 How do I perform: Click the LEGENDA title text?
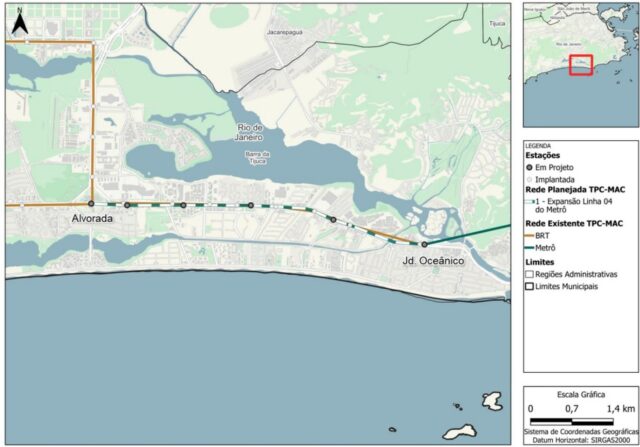[537, 146]
